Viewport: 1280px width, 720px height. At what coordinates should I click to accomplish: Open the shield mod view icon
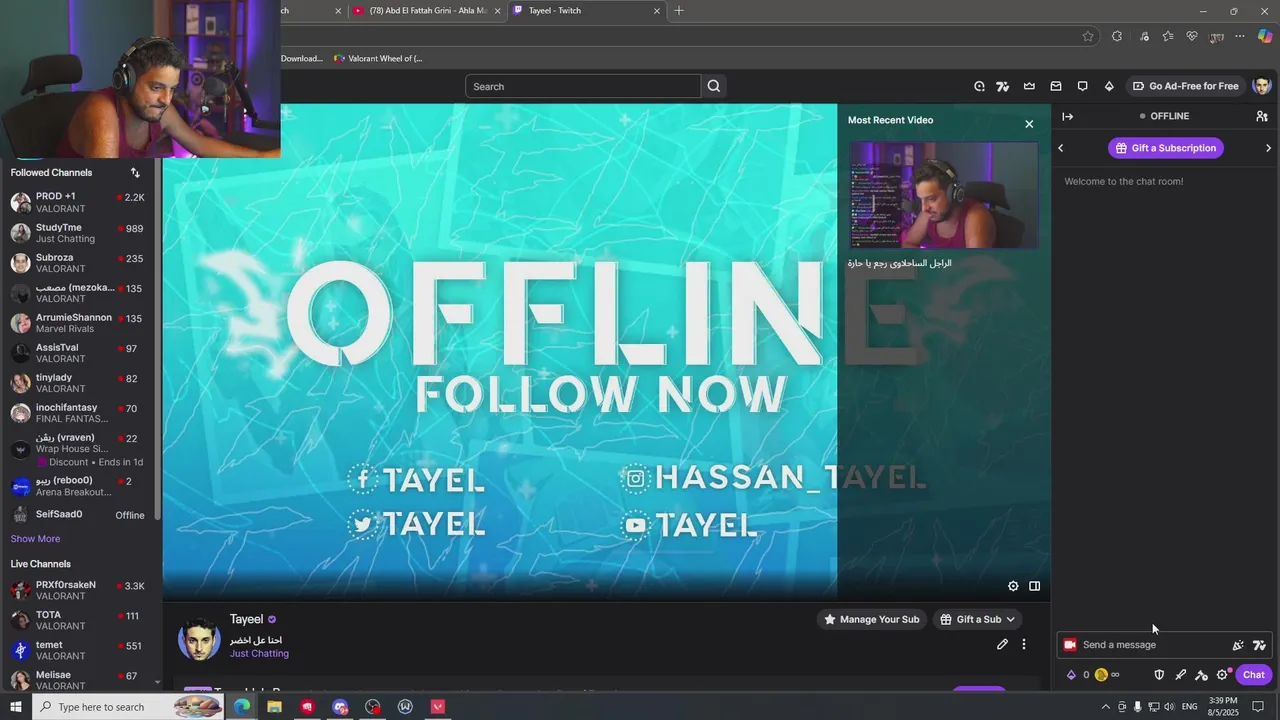(x=1159, y=675)
